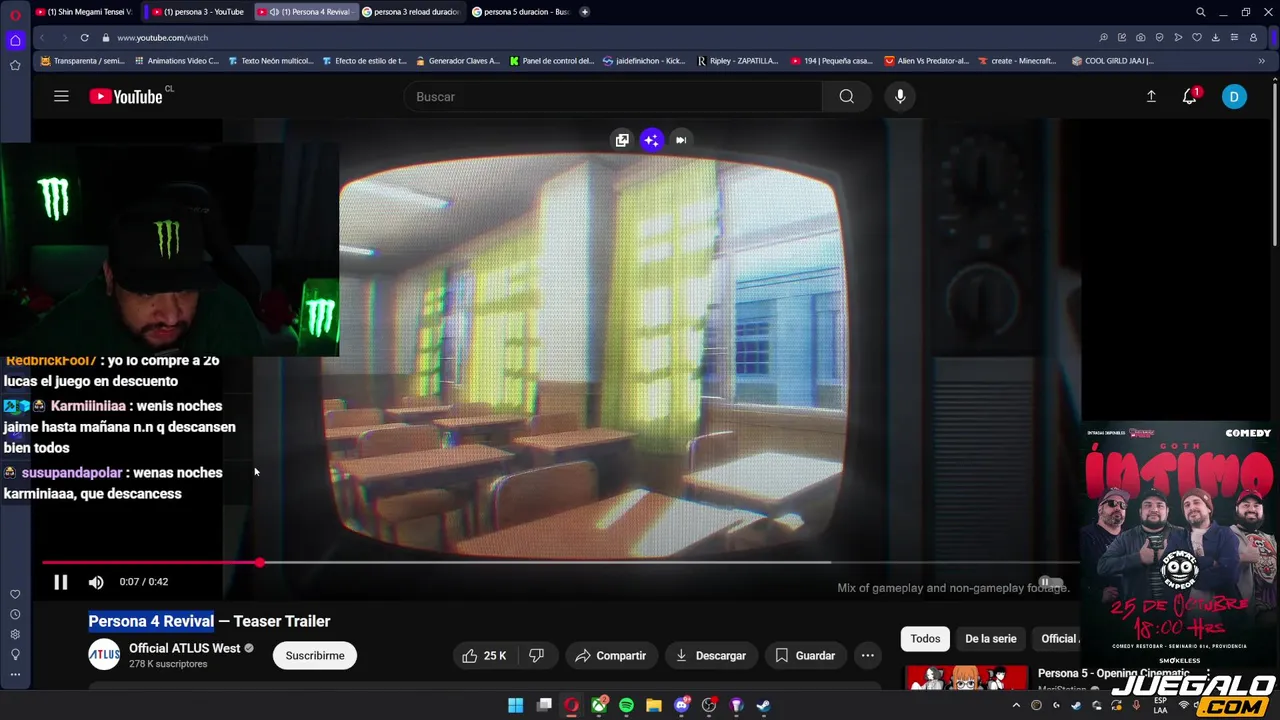1280x720 pixels.
Task: Open Official ATLUS West channel name
Action: point(184,648)
